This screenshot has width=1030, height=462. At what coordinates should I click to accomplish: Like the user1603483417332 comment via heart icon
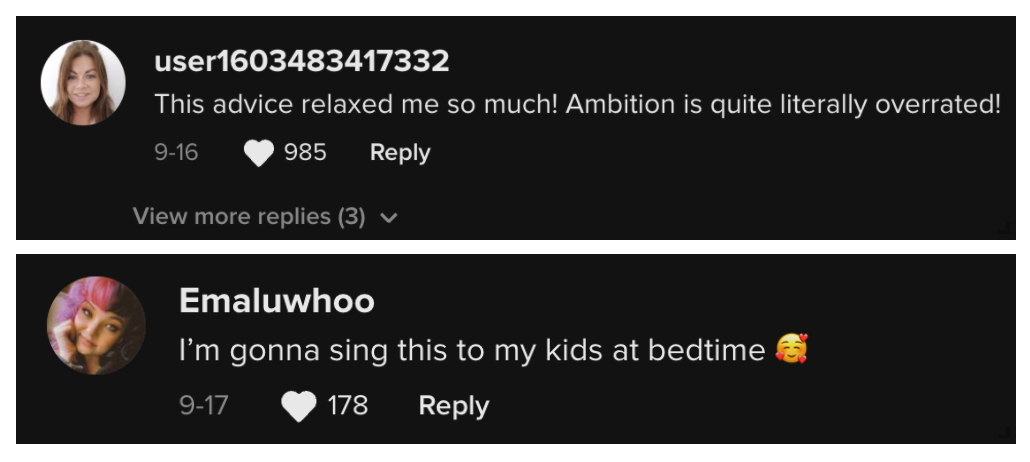pyautogui.click(x=259, y=153)
